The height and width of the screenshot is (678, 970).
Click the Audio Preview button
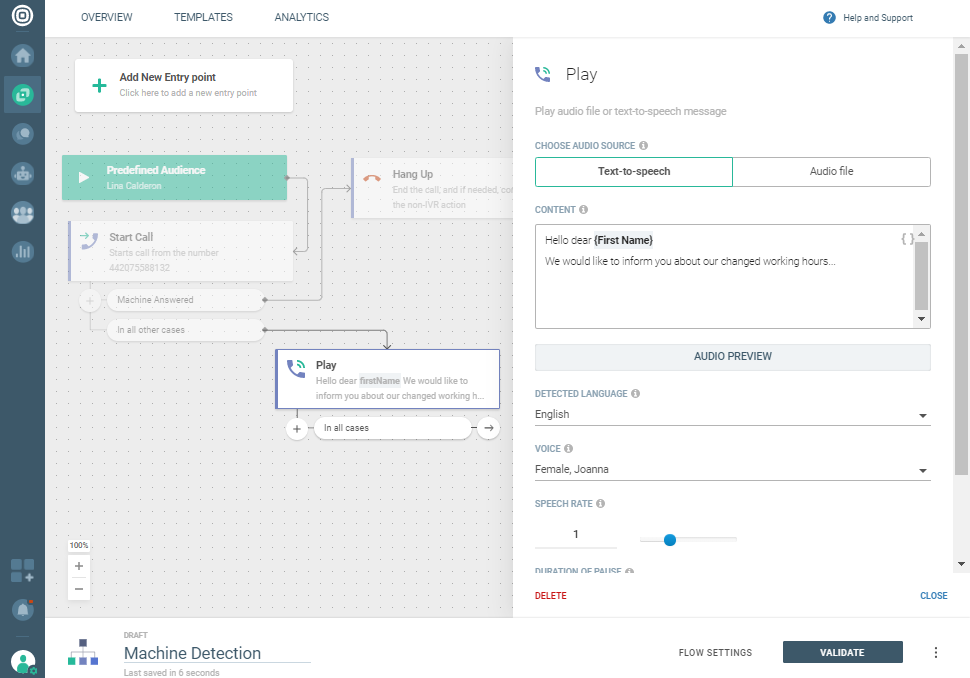point(732,357)
